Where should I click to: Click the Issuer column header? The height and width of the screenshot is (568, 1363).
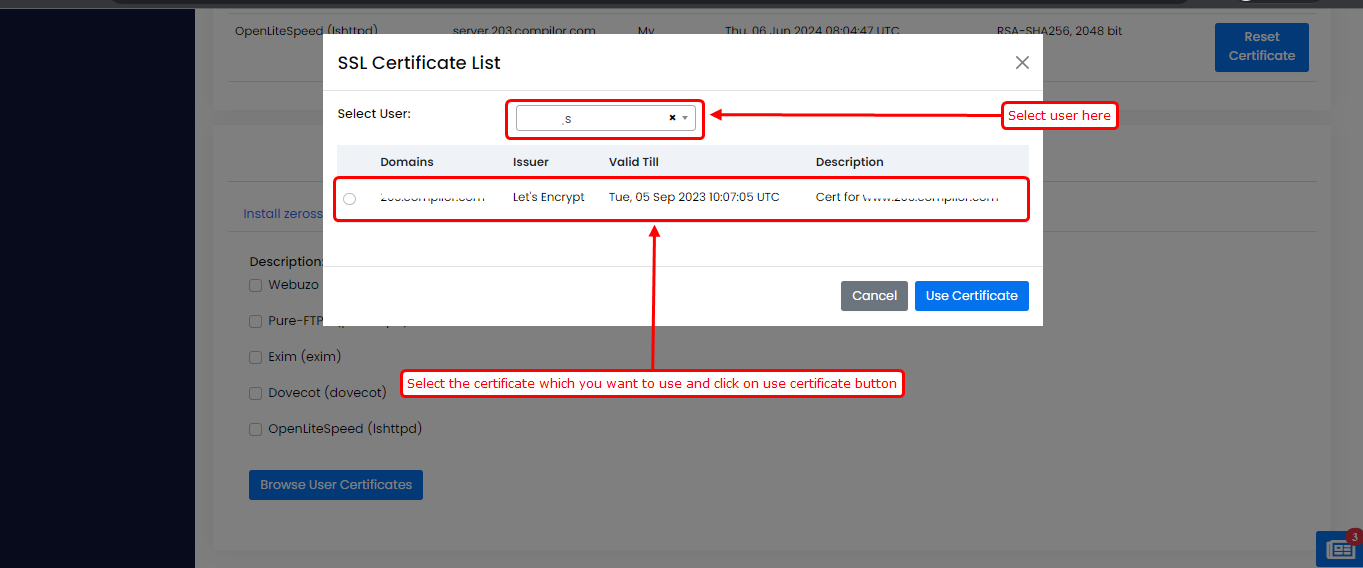[531, 162]
